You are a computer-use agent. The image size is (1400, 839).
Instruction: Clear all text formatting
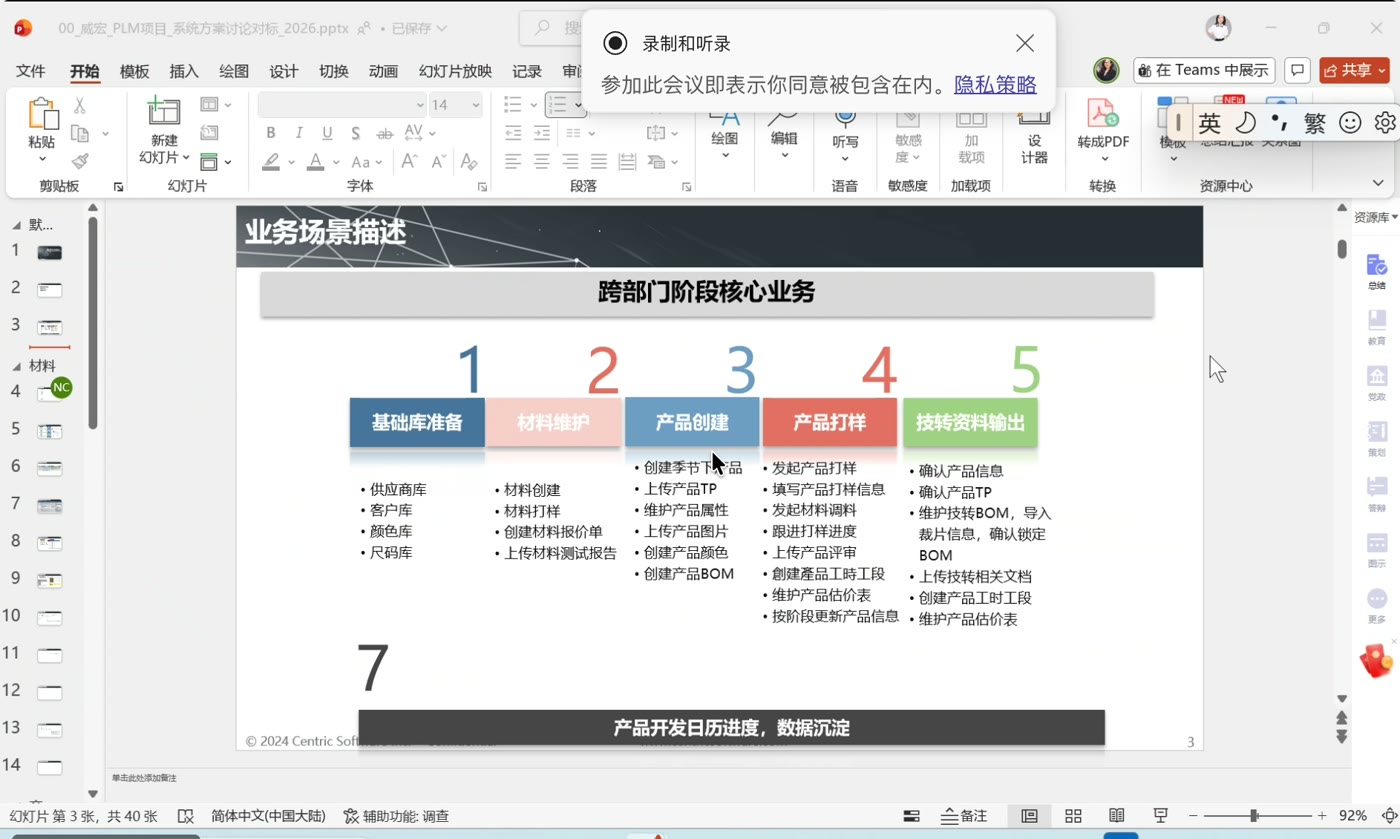[468, 161]
